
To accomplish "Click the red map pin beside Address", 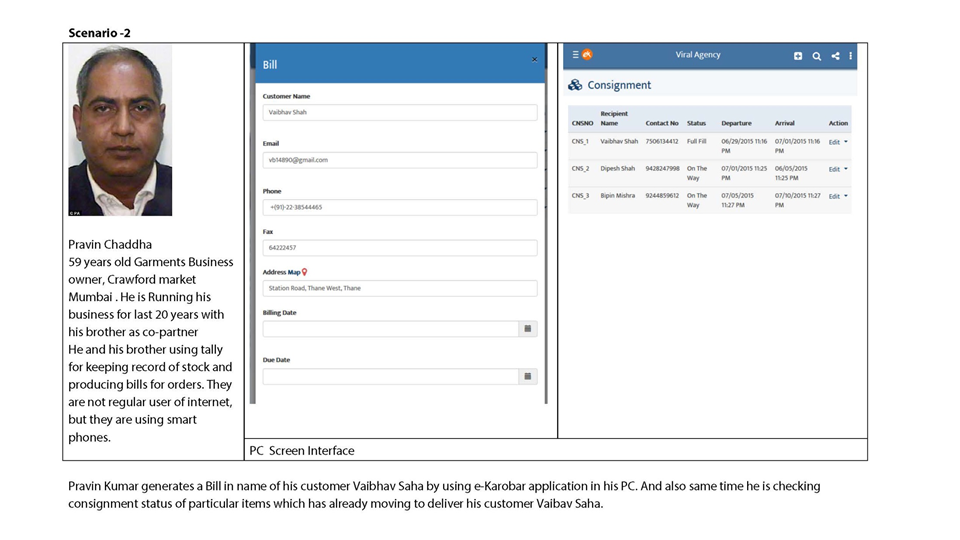I will coord(305,271).
